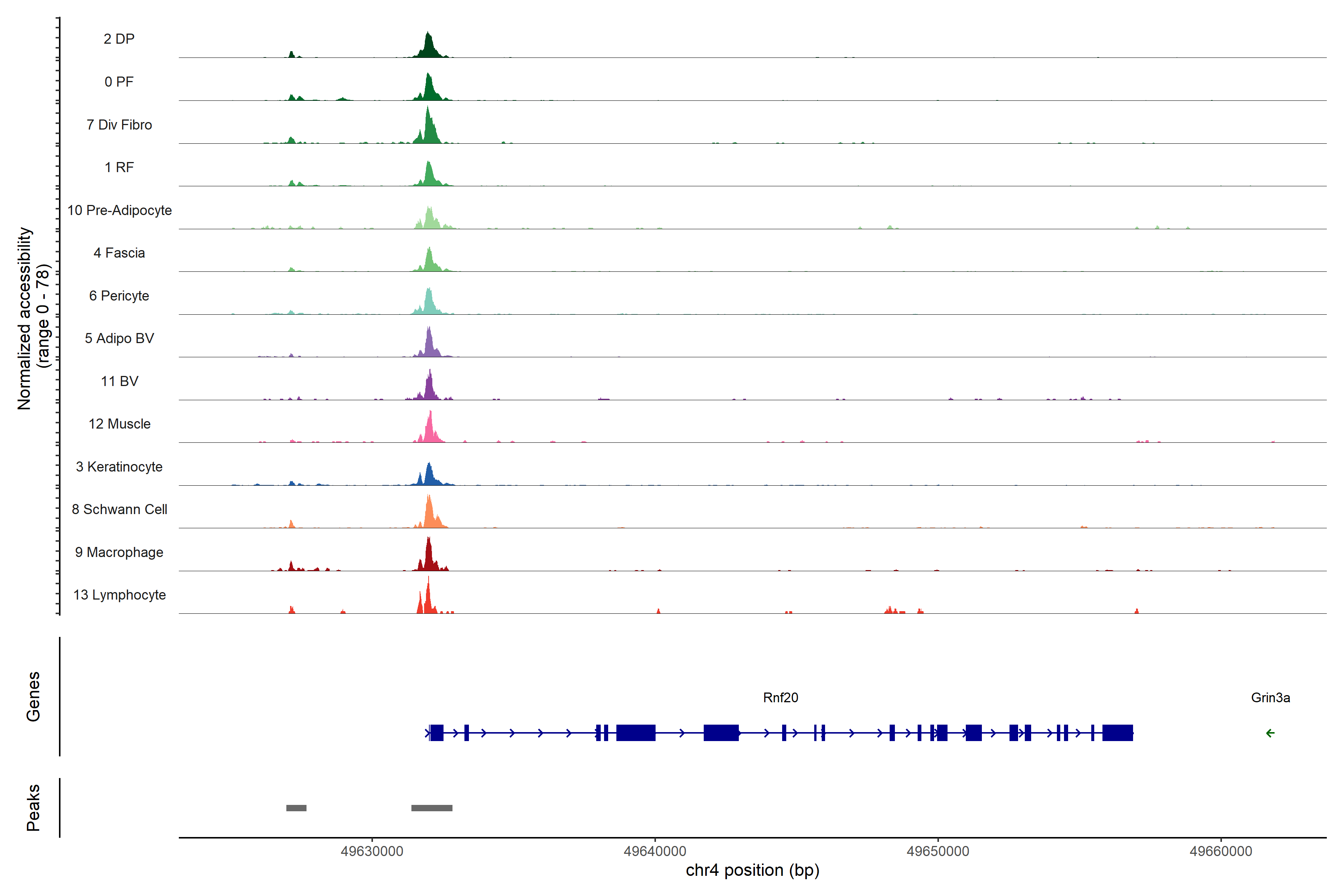This screenshot has width=1344, height=896.
Task: Click the 49640000 axis tick label
Action: pos(655,852)
